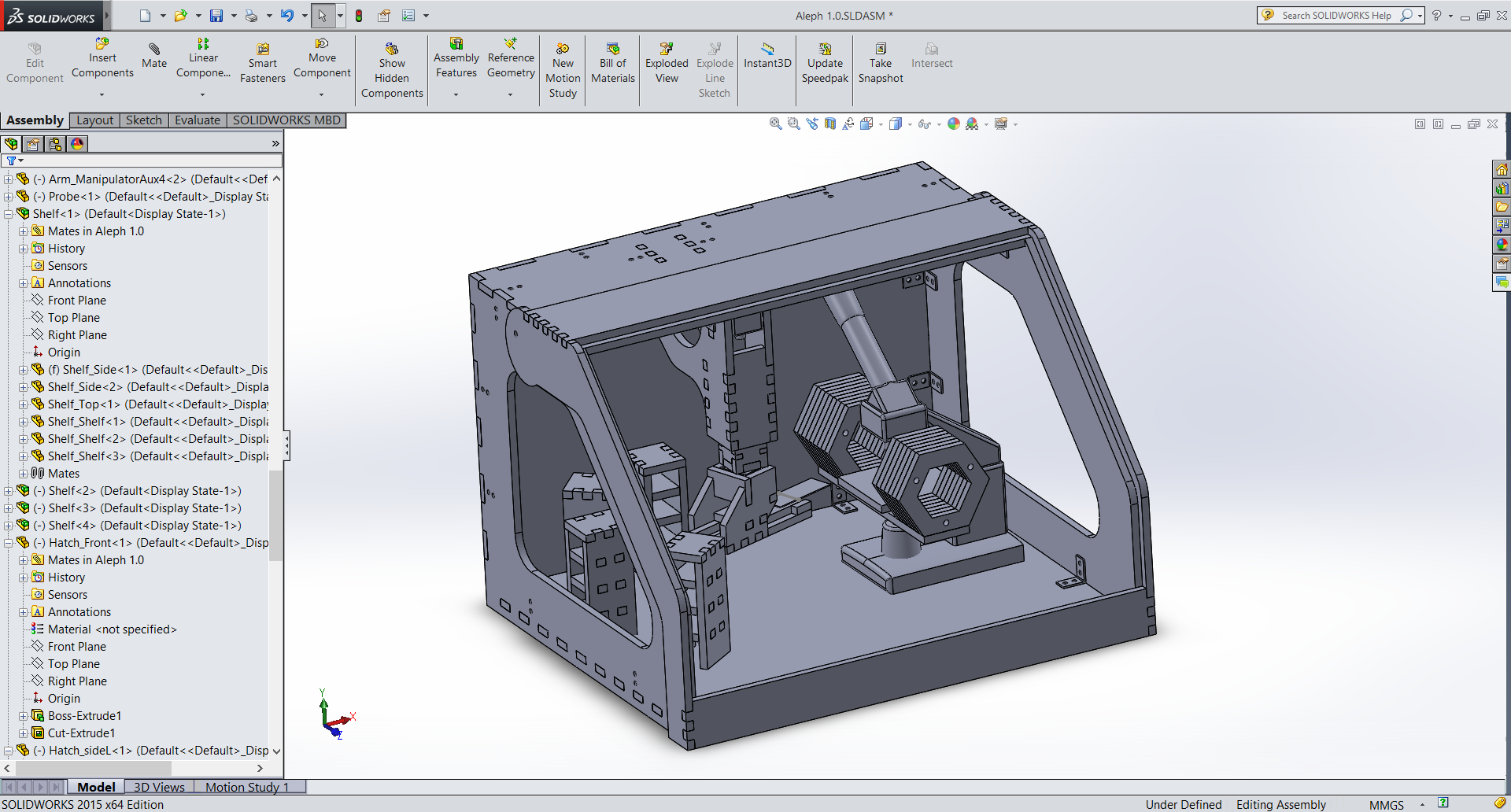Click the Rebuild traffic light icon
1511x812 pixels.
(x=359, y=16)
